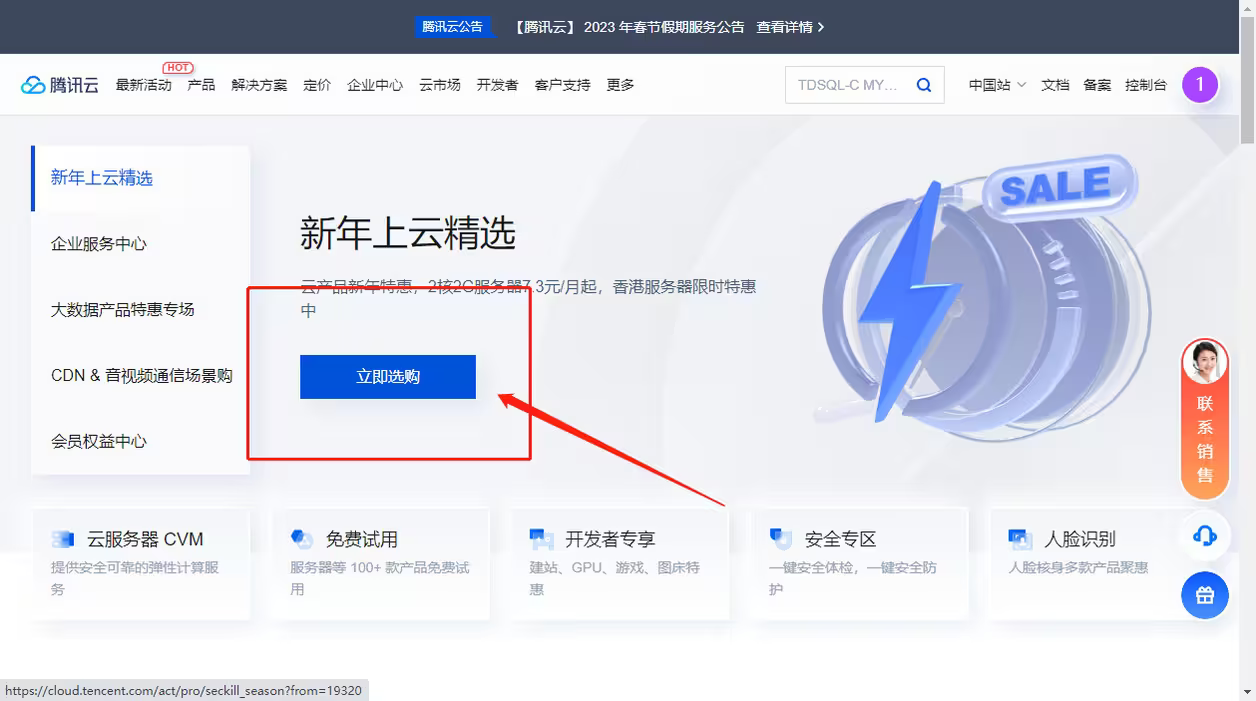Open the 开发者 menu
The image size is (1256, 701).
coord(497,85)
